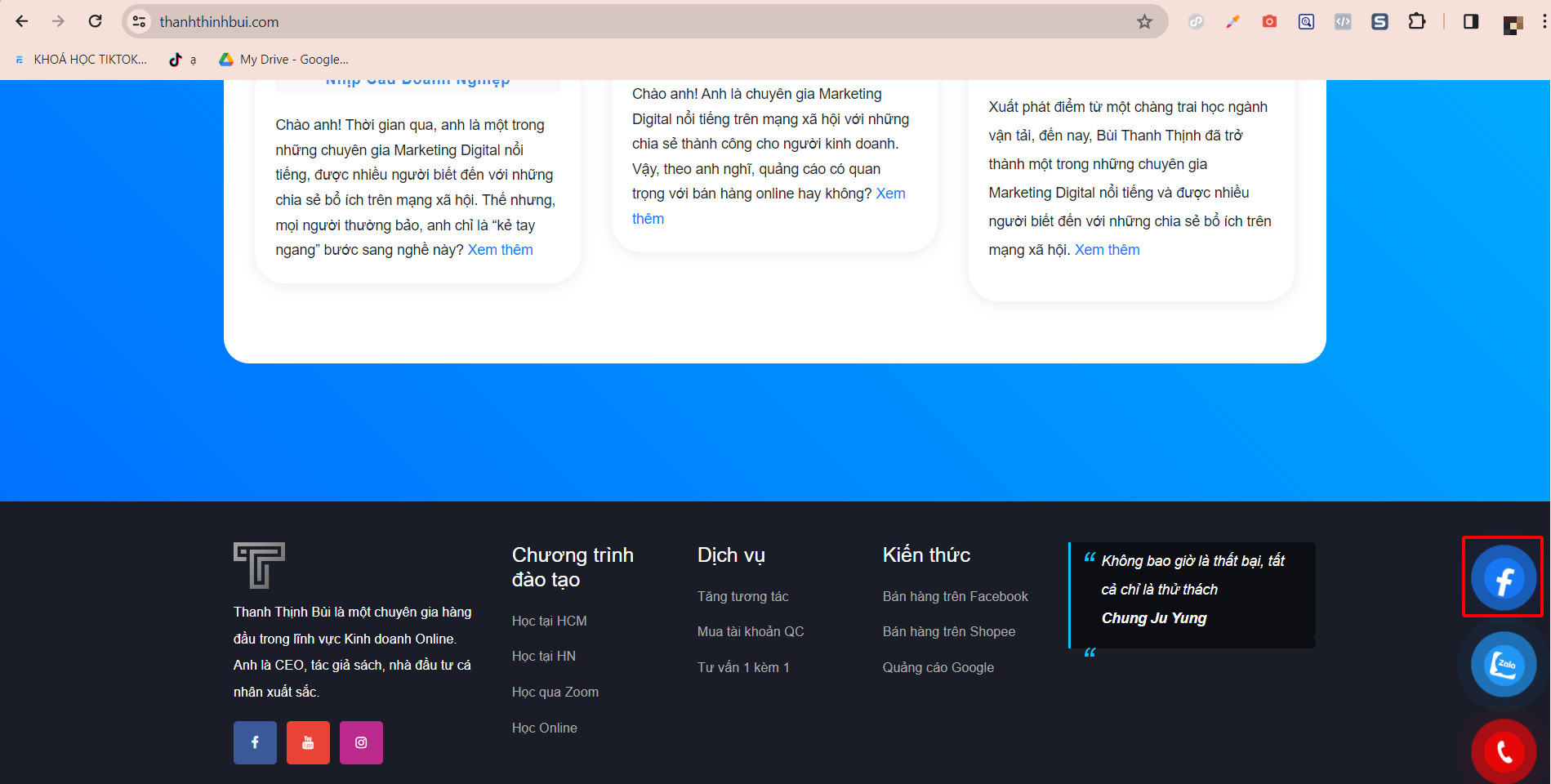Open the KHOÁ HỌC TIKTOK bookmark
Screen dimensions: 1551x784
(x=81, y=60)
